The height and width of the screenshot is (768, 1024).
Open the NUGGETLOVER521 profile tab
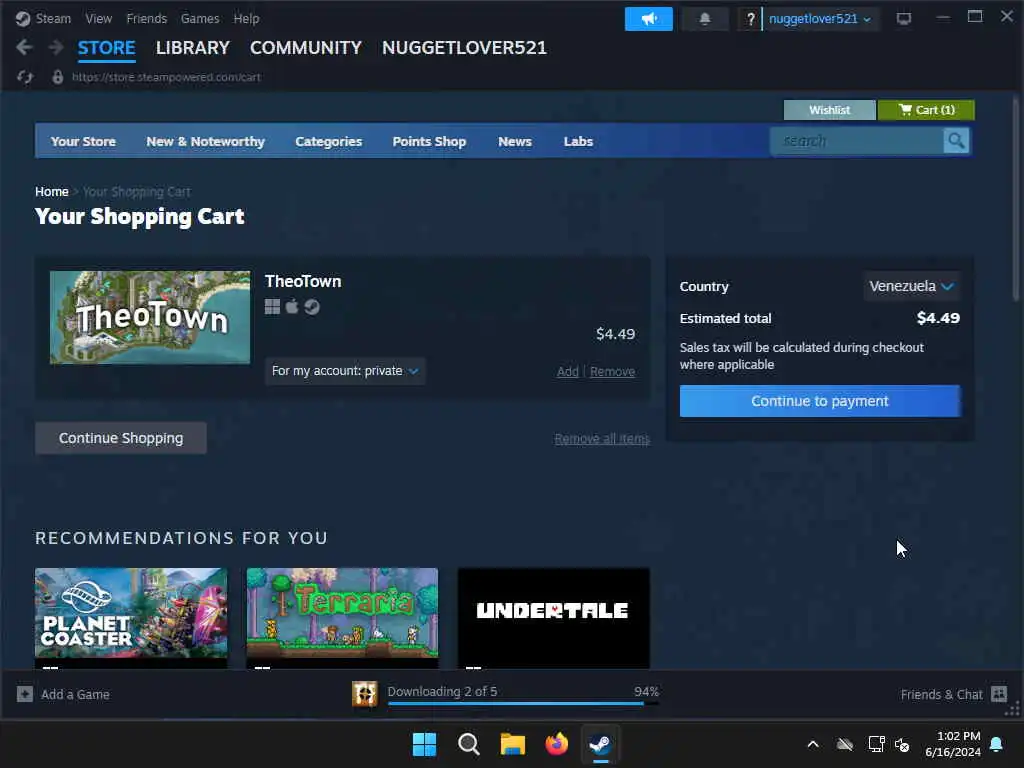tap(464, 48)
